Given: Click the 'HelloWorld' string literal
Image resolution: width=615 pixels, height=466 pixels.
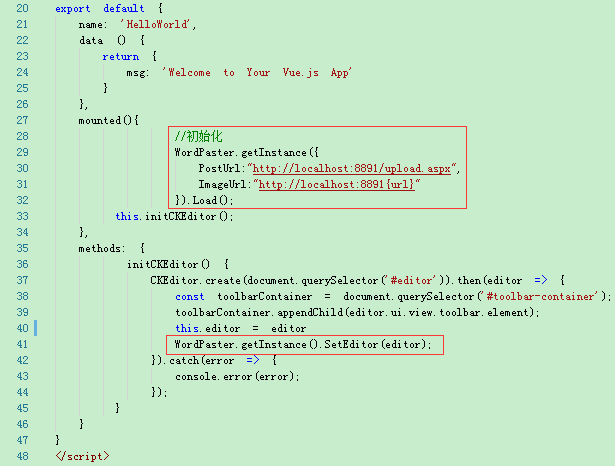Looking at the screenshot, I should (156, 24).
